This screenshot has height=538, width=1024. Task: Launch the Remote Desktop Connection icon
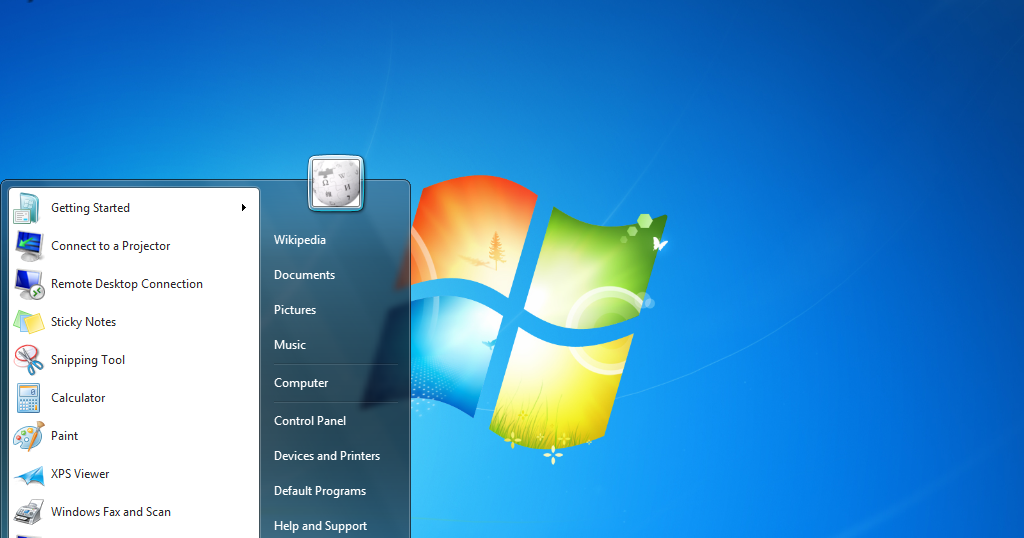[28, 284]
